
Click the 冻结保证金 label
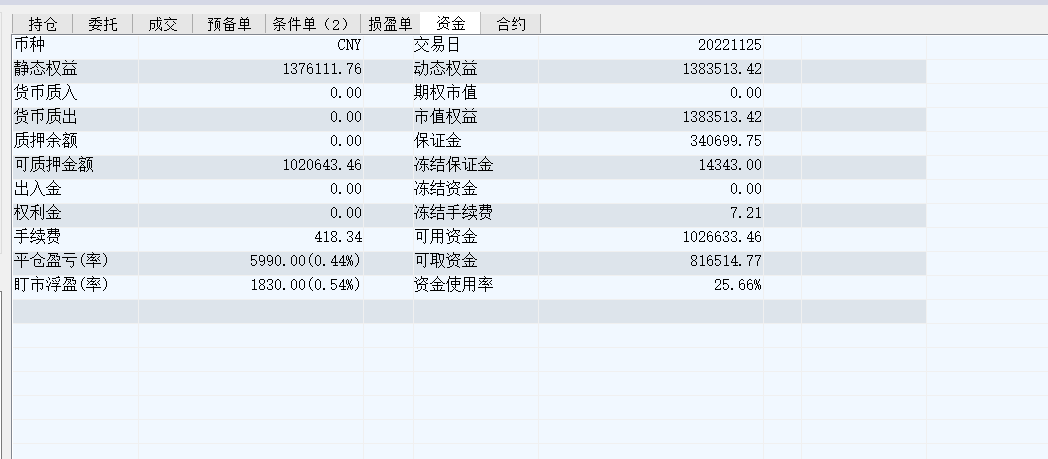[x=453, y=165]
